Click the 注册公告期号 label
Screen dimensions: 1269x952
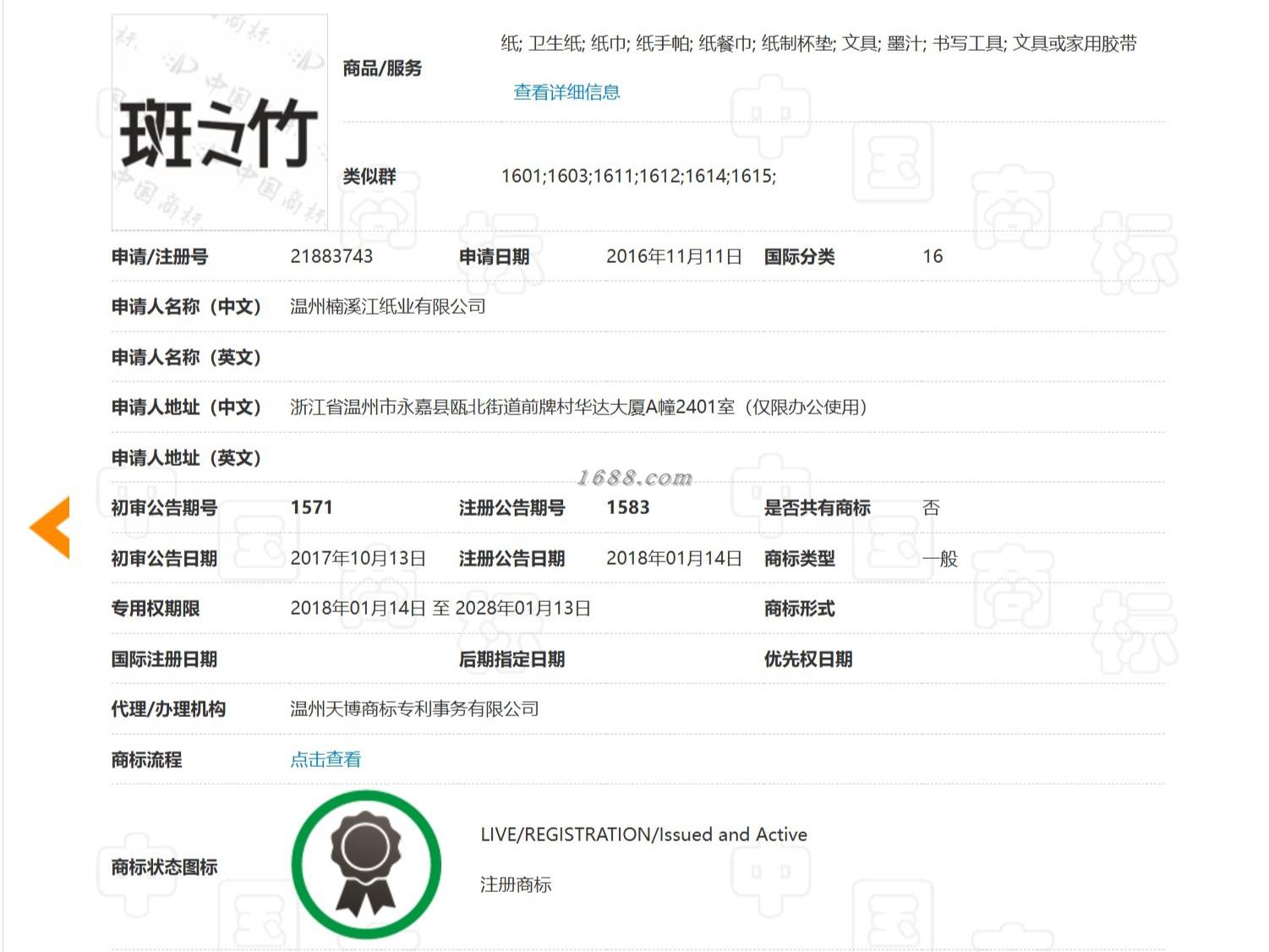coord(512,507)
